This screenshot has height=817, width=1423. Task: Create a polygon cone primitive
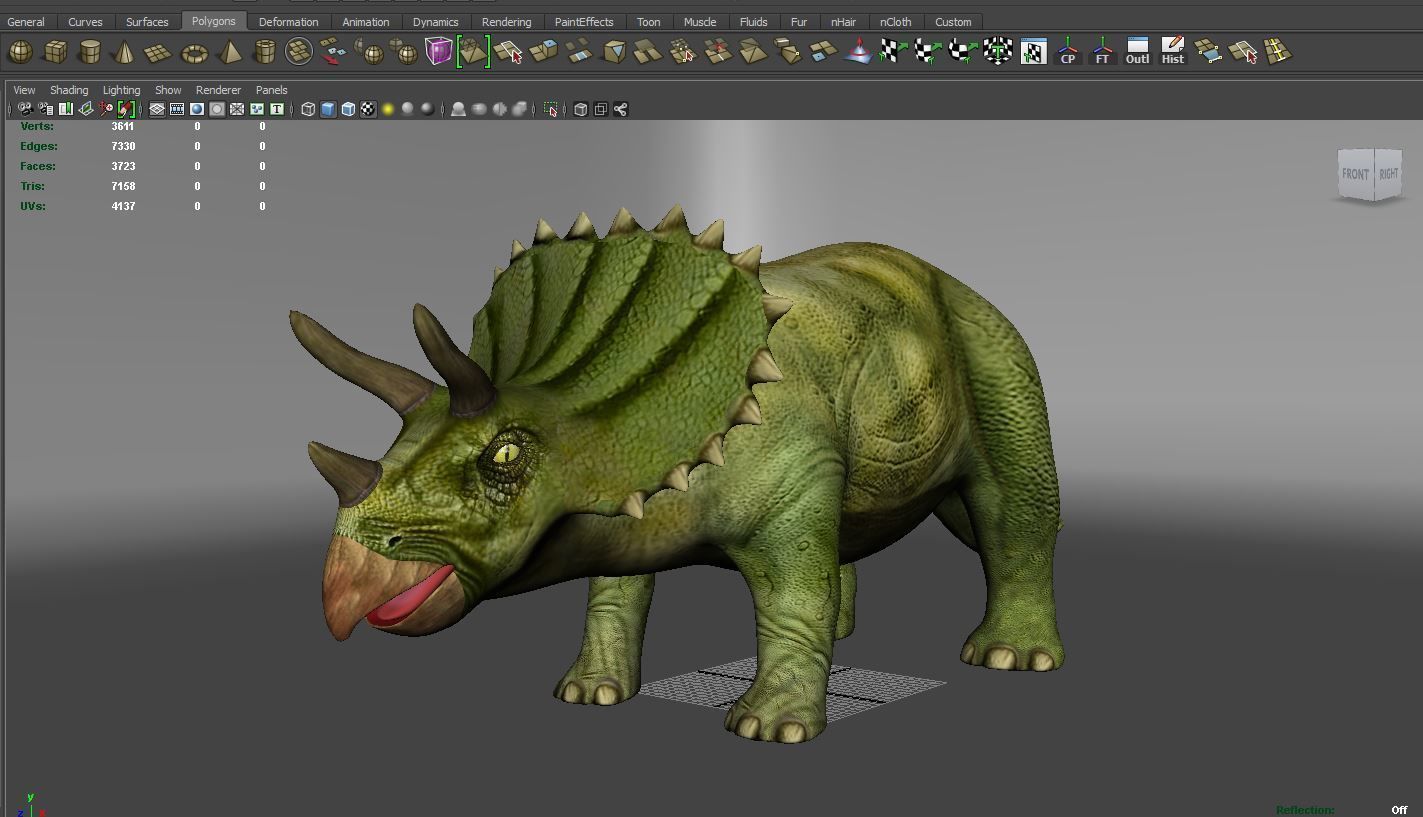[124, 51]
